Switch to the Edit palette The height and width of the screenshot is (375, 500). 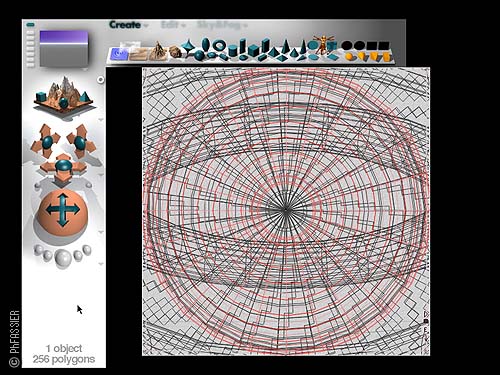[170, 25]
